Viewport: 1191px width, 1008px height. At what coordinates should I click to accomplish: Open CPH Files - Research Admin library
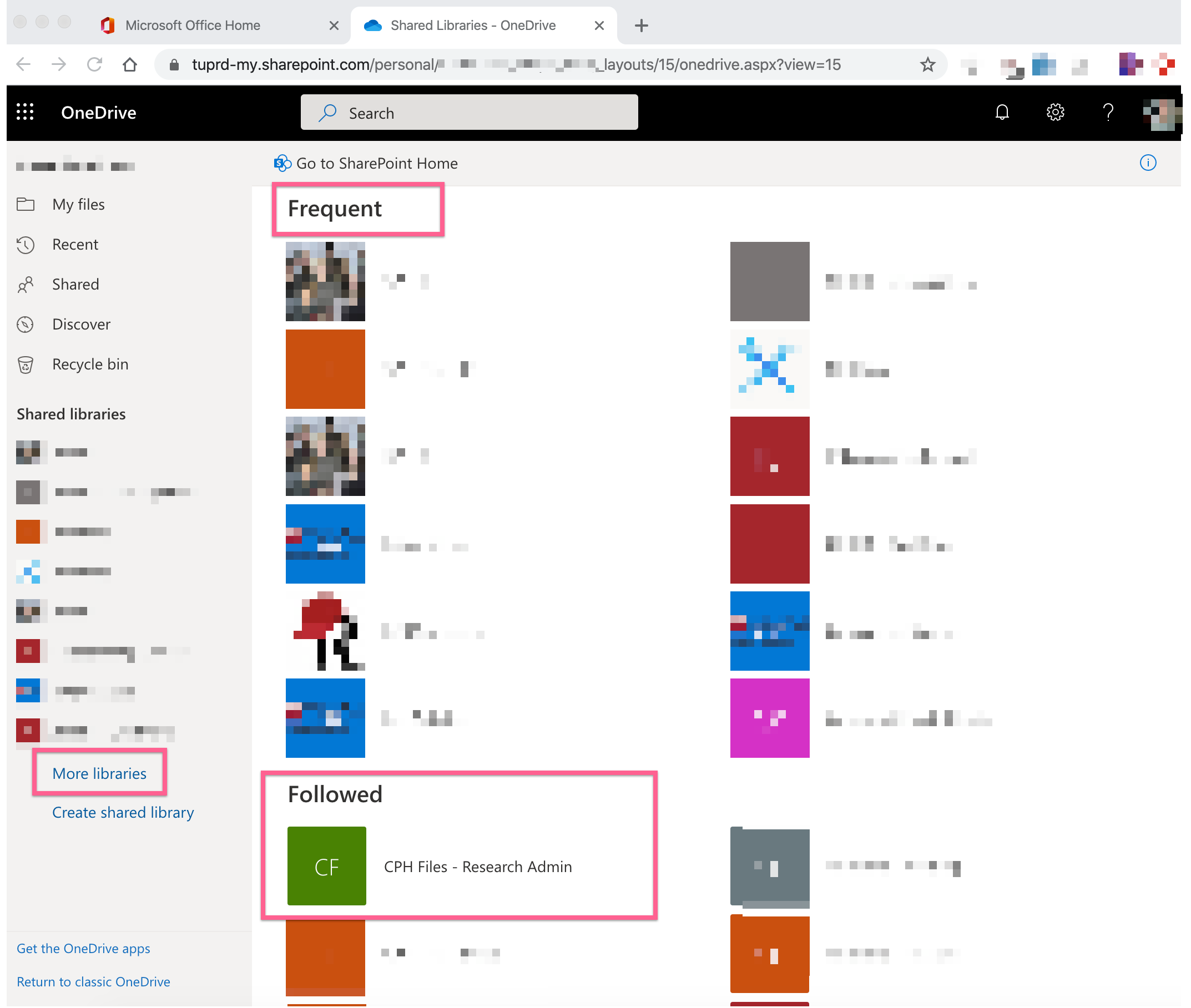pos(478,868)
